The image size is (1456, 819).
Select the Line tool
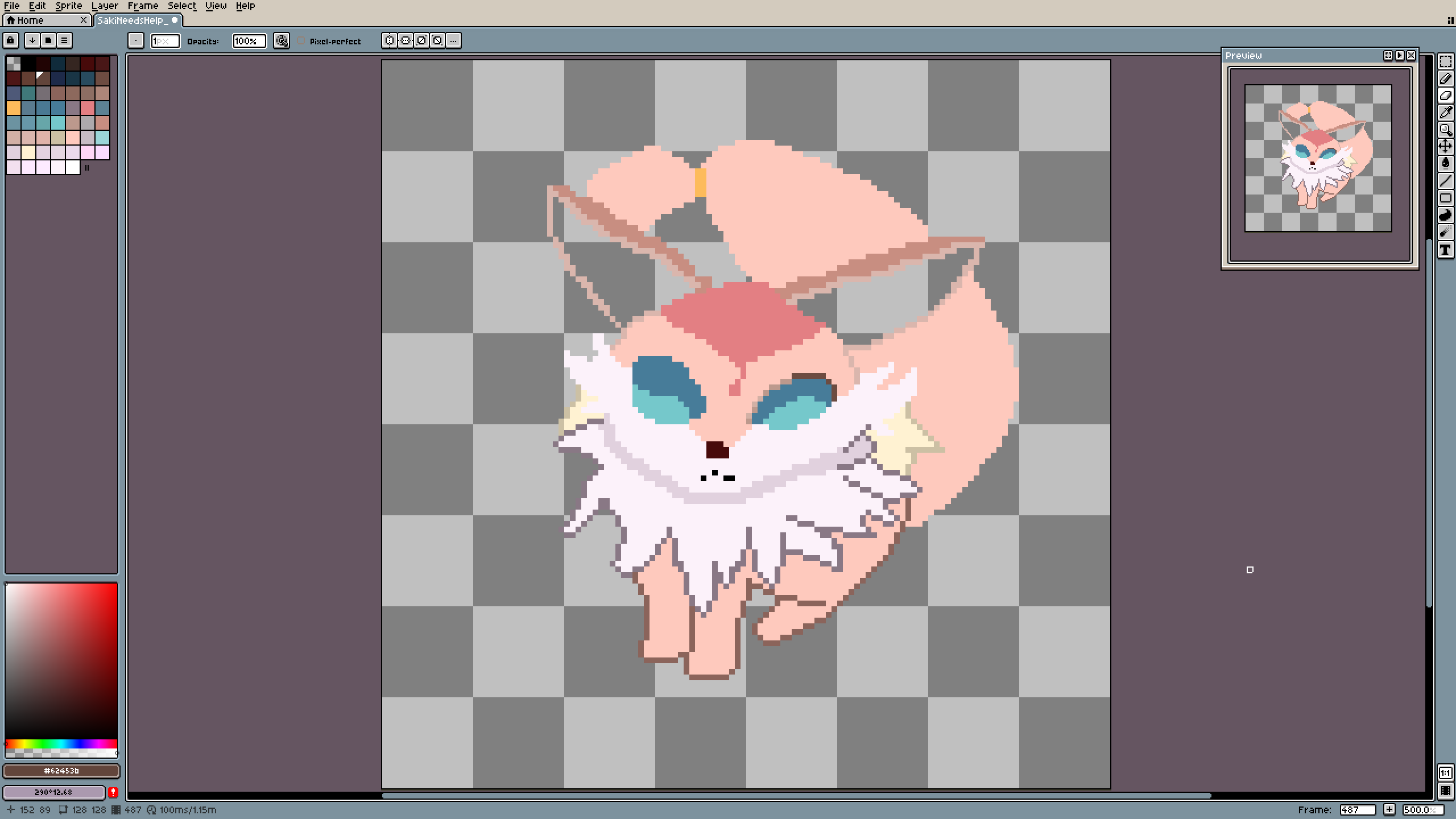coord(1445,181)
